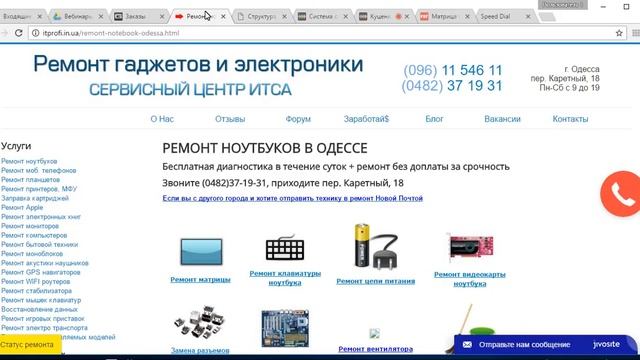Open the Вакансии menu item
640x360 pixels.
pos(502,119)
